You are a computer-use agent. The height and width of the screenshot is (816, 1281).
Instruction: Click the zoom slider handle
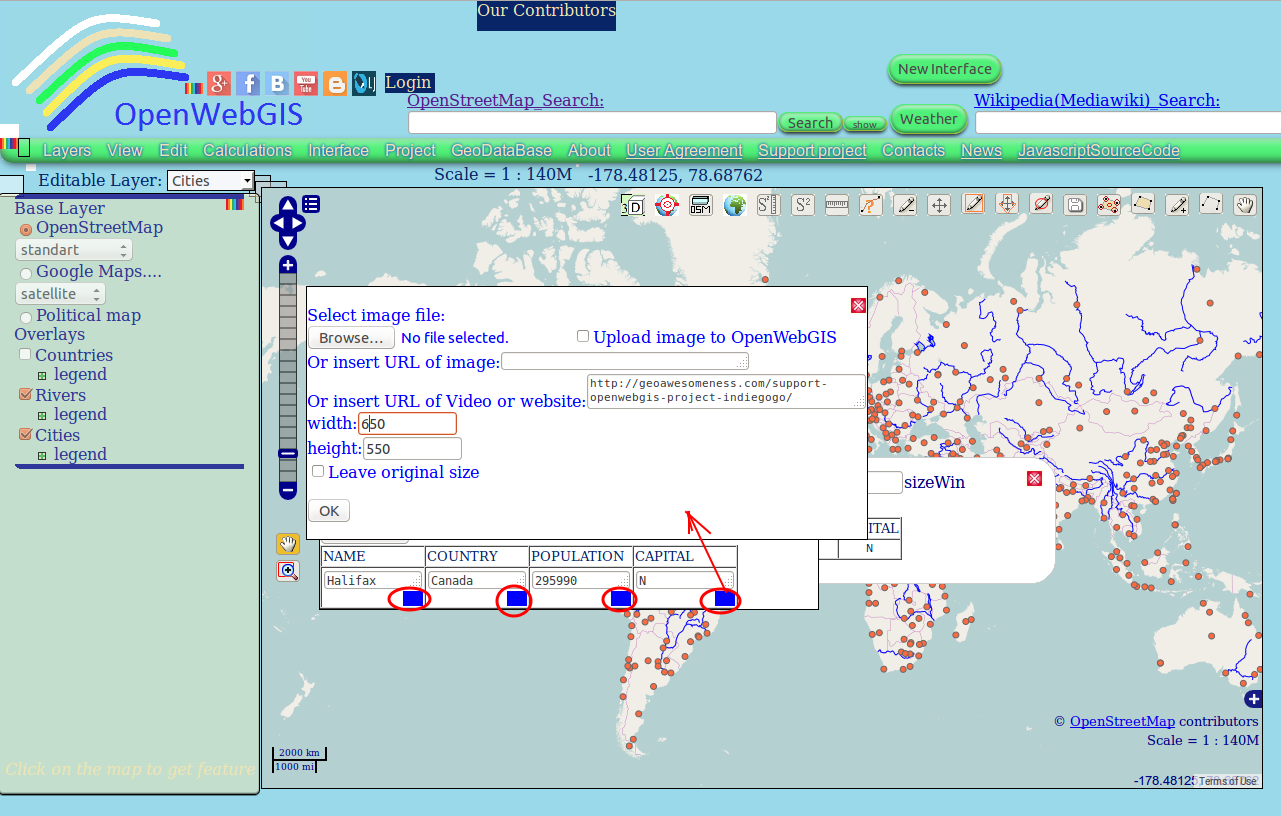[288, 453]
